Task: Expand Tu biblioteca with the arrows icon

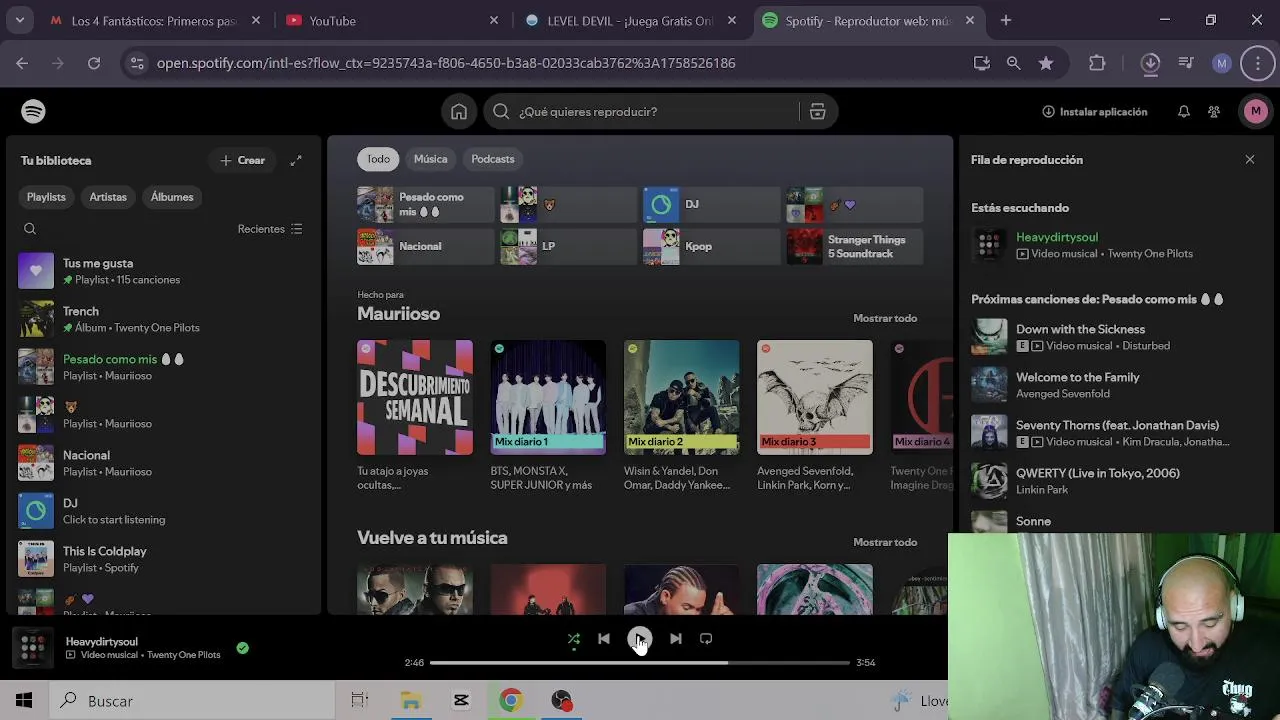Action: coord(296,160)
